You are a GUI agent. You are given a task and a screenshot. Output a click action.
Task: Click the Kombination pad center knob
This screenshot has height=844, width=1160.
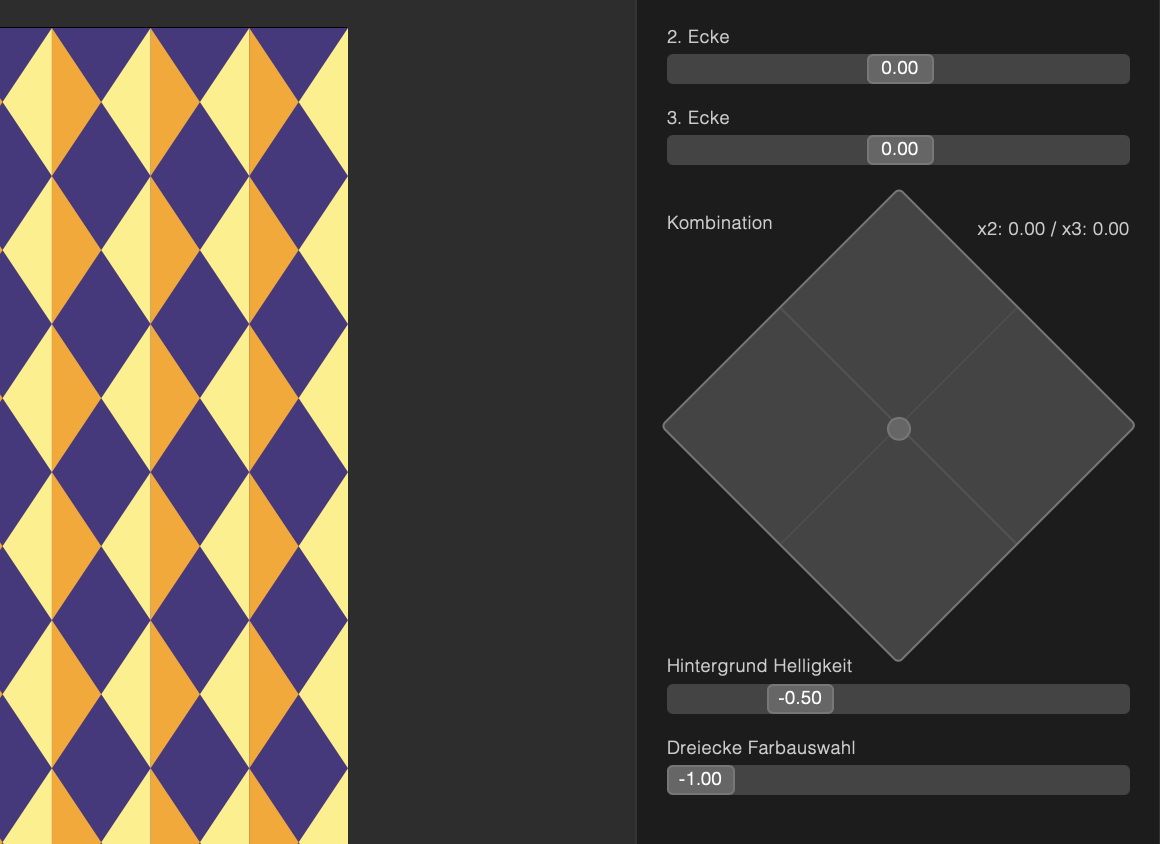pos(899,429)
